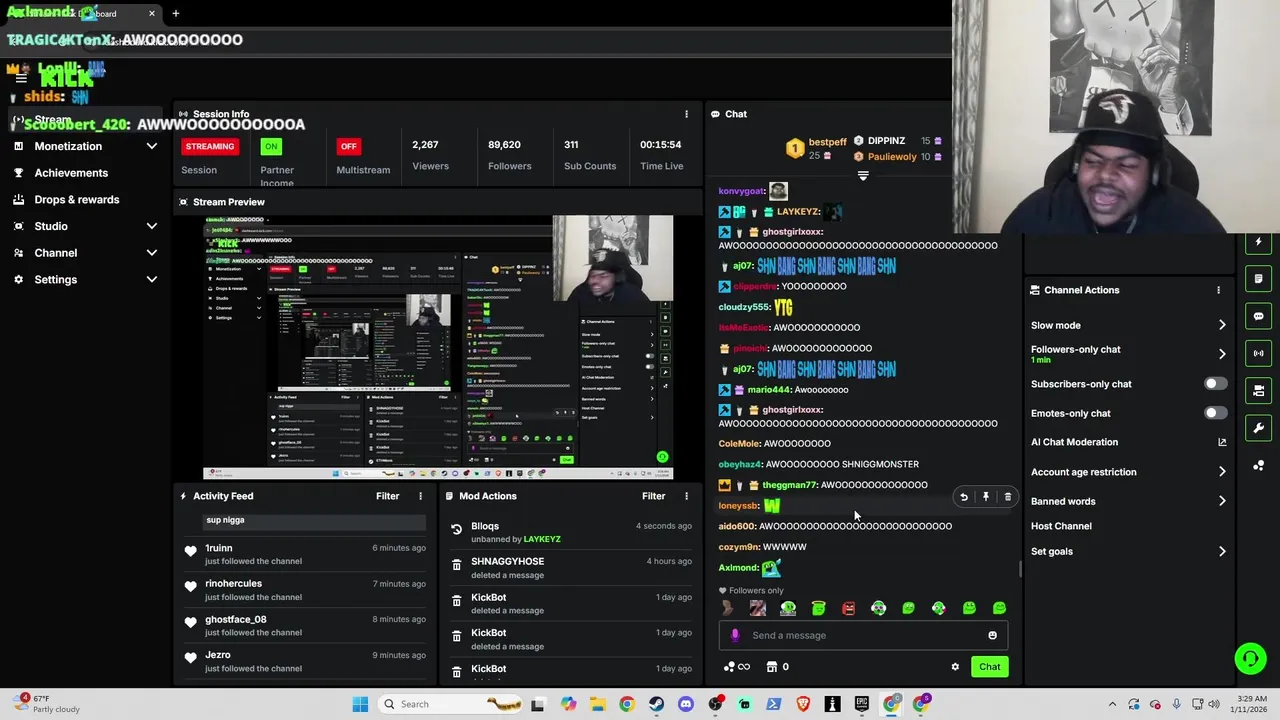Expand the Studio sidebar section
1280x720 pixels.
pos(152,226)
